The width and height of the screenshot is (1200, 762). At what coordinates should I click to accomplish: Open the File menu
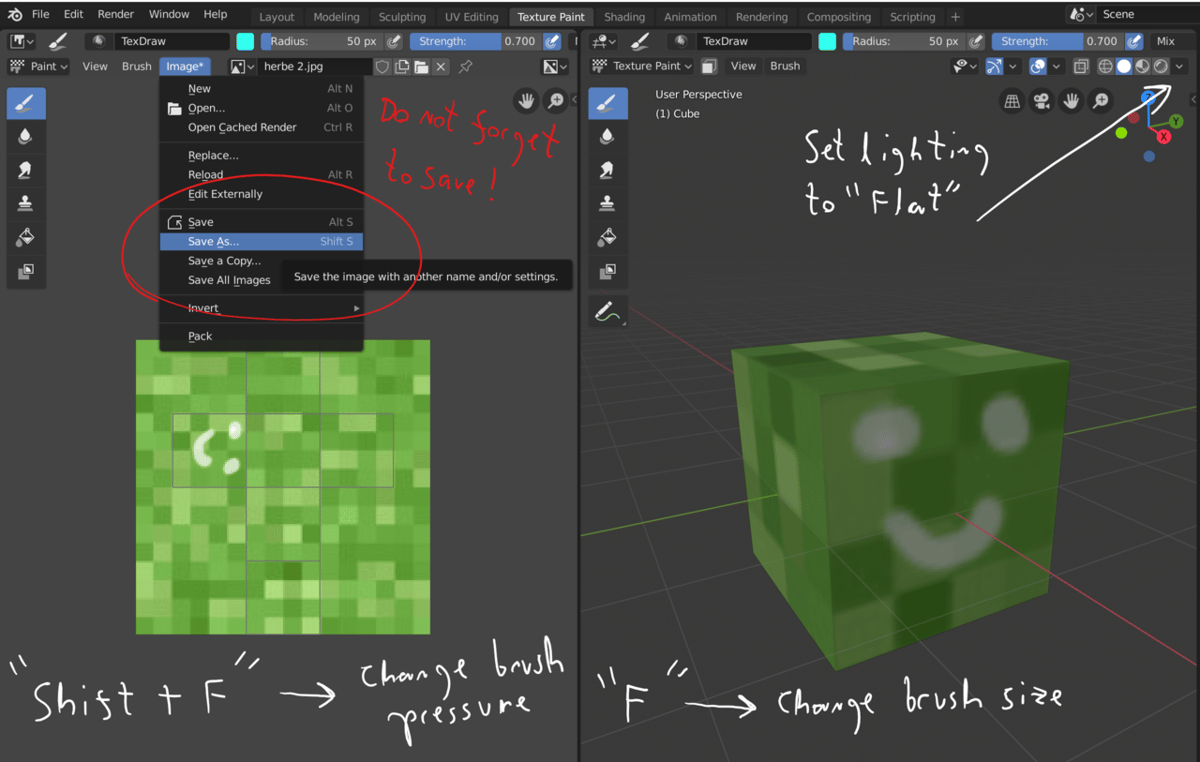pyautogui.click(x=40, y=15)
